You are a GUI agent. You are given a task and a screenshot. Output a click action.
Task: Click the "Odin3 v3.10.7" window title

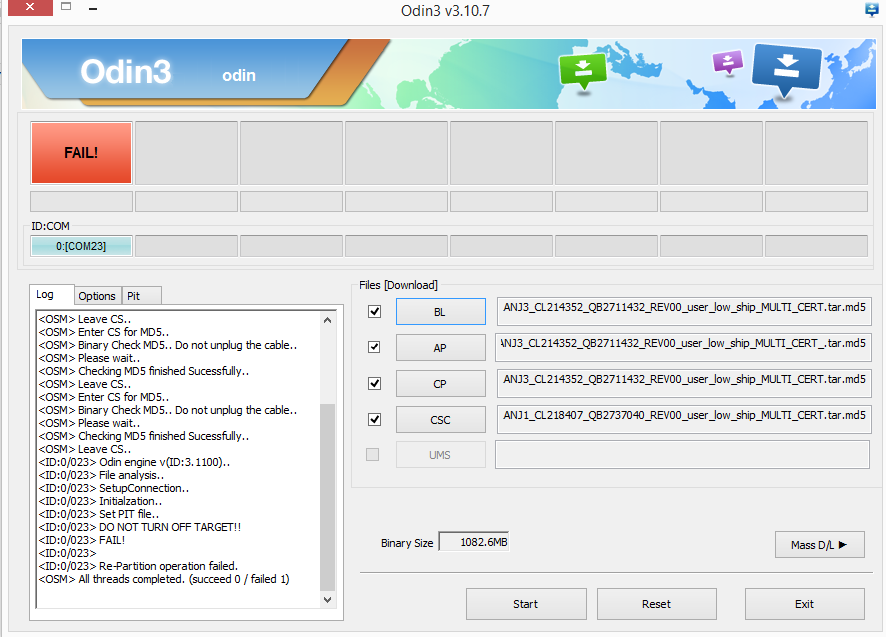[x=445, y=11]
